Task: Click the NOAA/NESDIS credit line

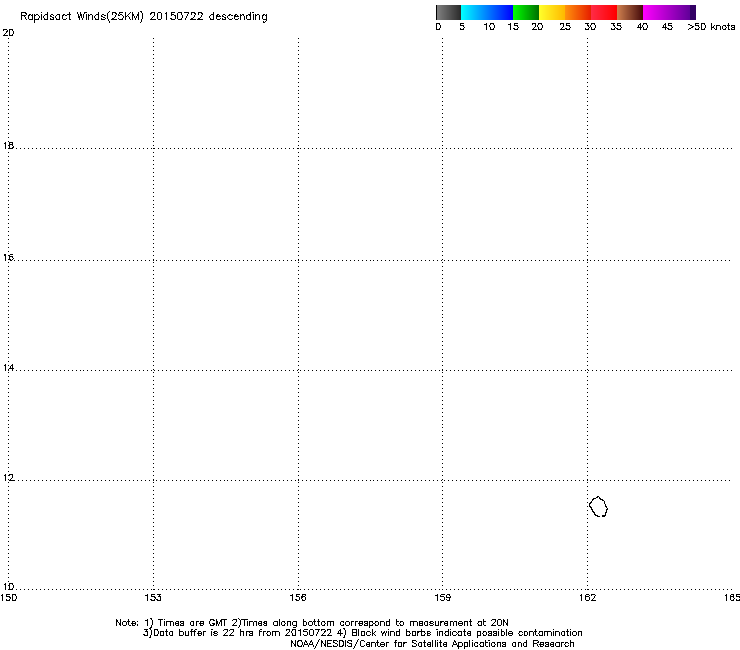Action: click(x=432, y=644)
